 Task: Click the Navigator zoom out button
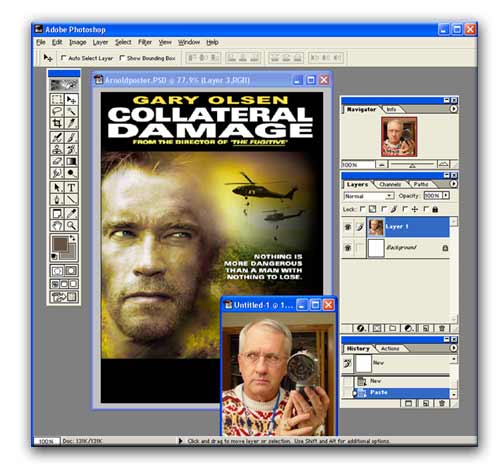click(x=382, y=164)
